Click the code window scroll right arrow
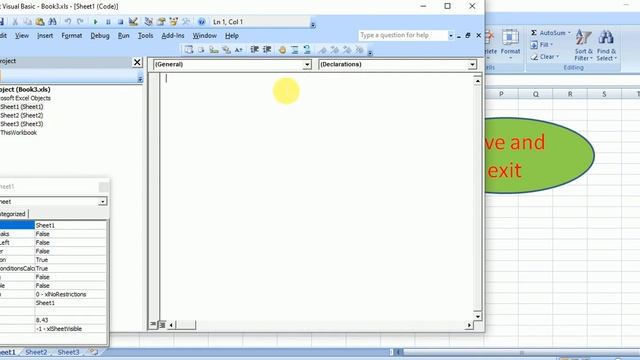This screenshot has width=640, height=360. coord(469,325)
